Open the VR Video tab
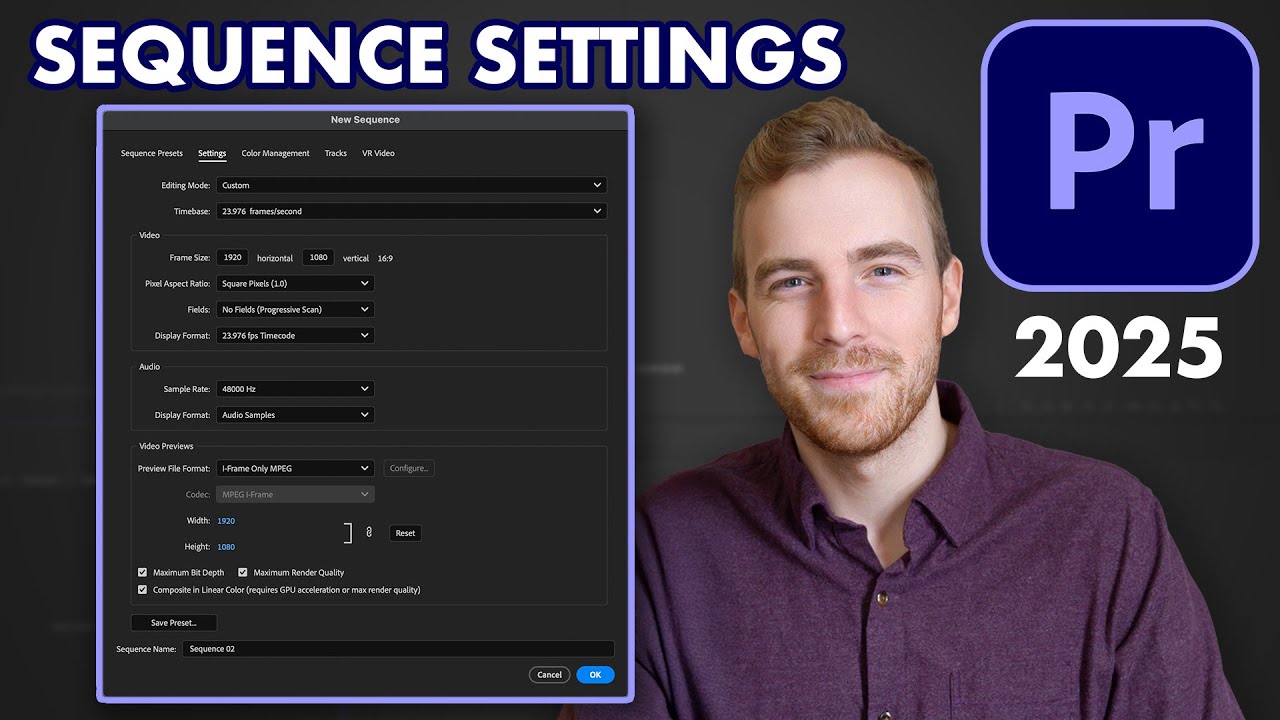The width and height of the screenshot is (1280, 720). (378, 153)
